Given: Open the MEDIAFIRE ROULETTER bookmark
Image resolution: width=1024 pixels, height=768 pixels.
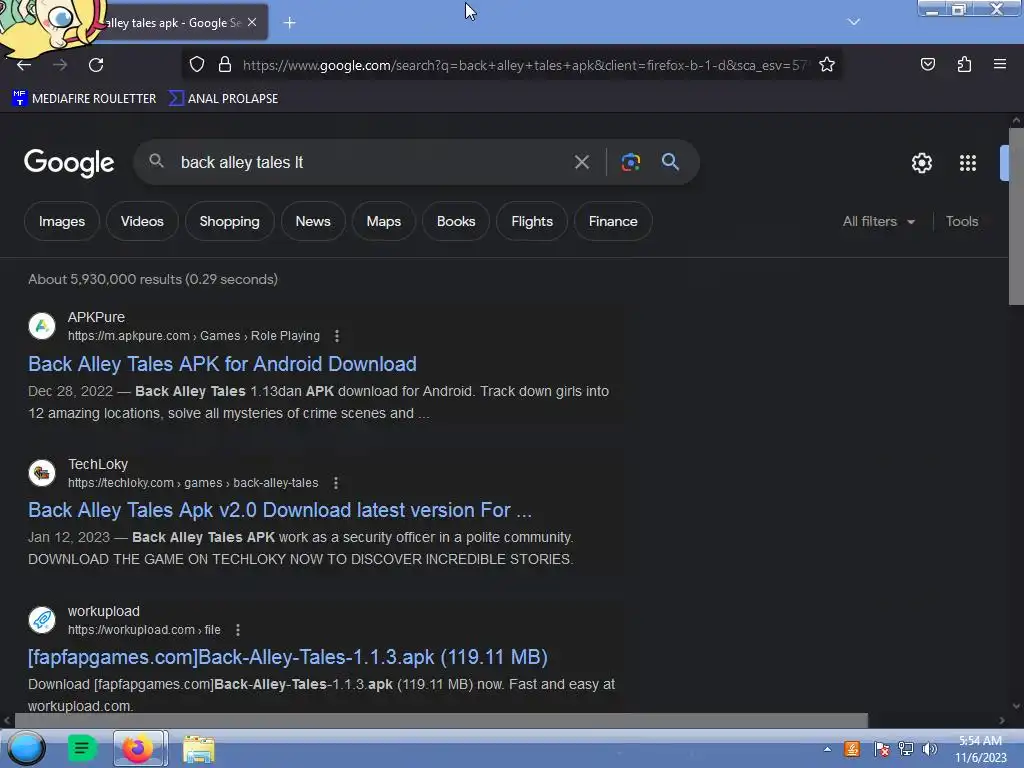Looking at the screenshot, I should [x=84, y=99].
